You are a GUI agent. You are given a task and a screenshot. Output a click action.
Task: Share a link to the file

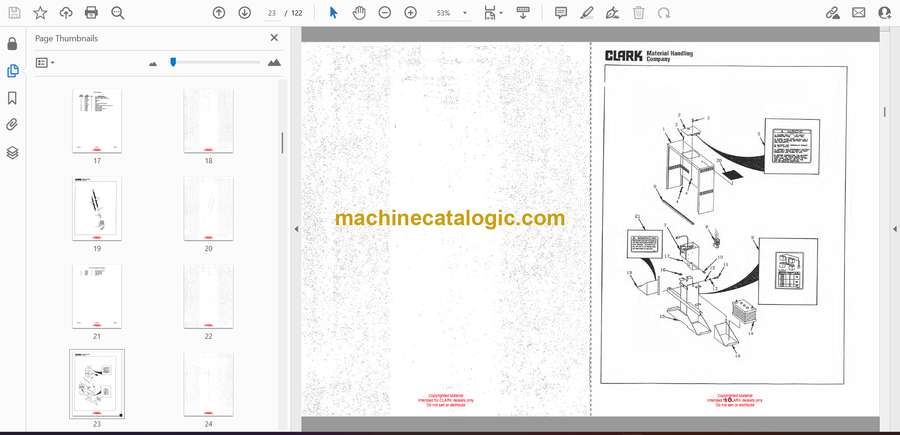(x=833, y=13)
